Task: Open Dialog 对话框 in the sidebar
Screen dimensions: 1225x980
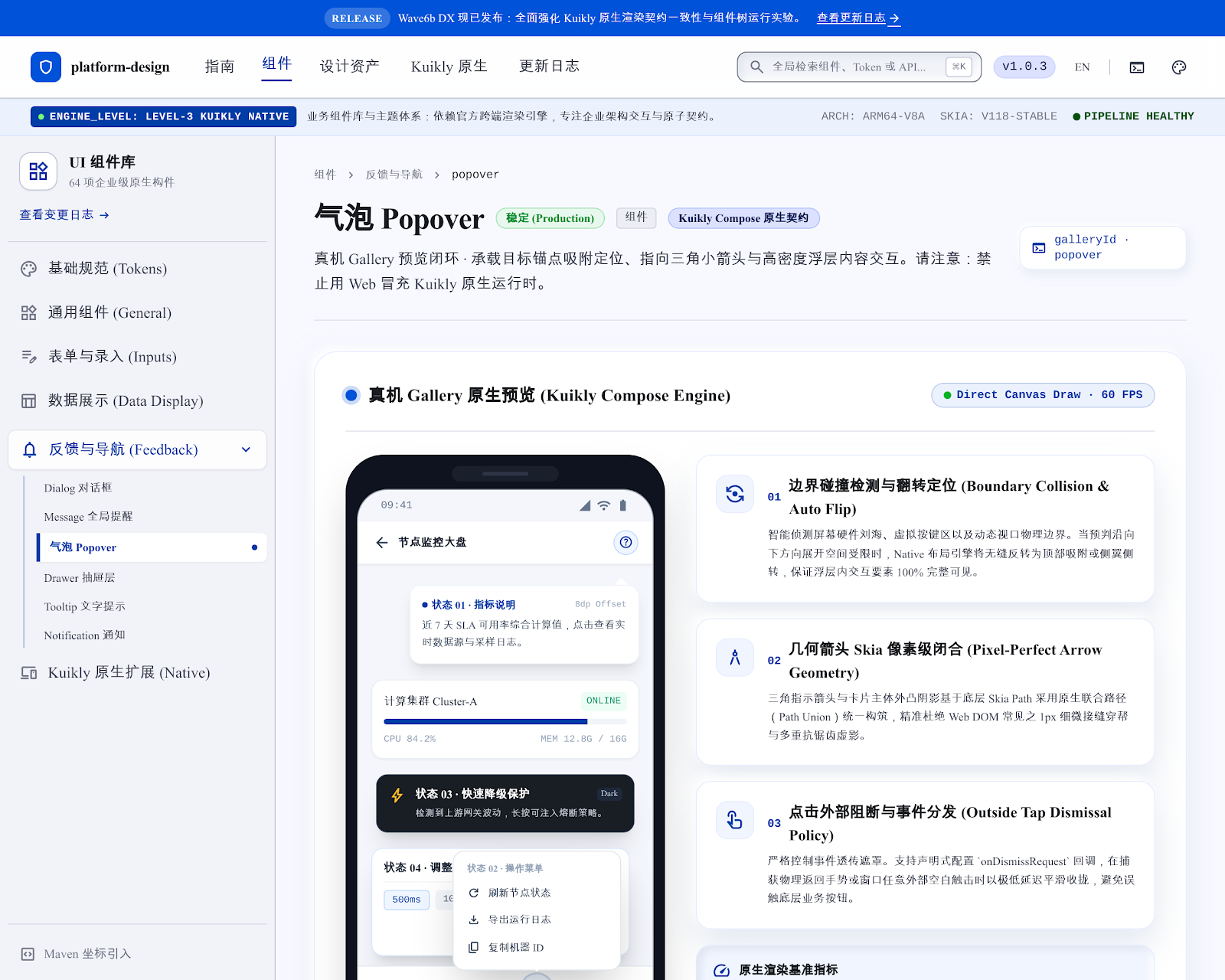Action: (78, 488)
